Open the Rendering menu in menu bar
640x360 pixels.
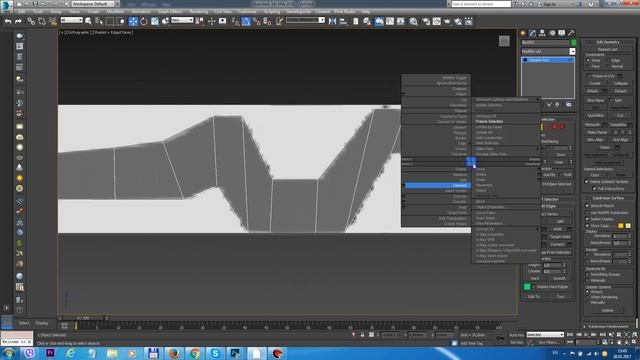pos(198,11)
